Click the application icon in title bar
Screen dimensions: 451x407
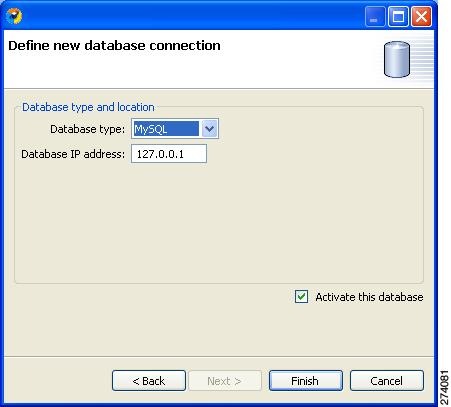[x=14, y=16]
